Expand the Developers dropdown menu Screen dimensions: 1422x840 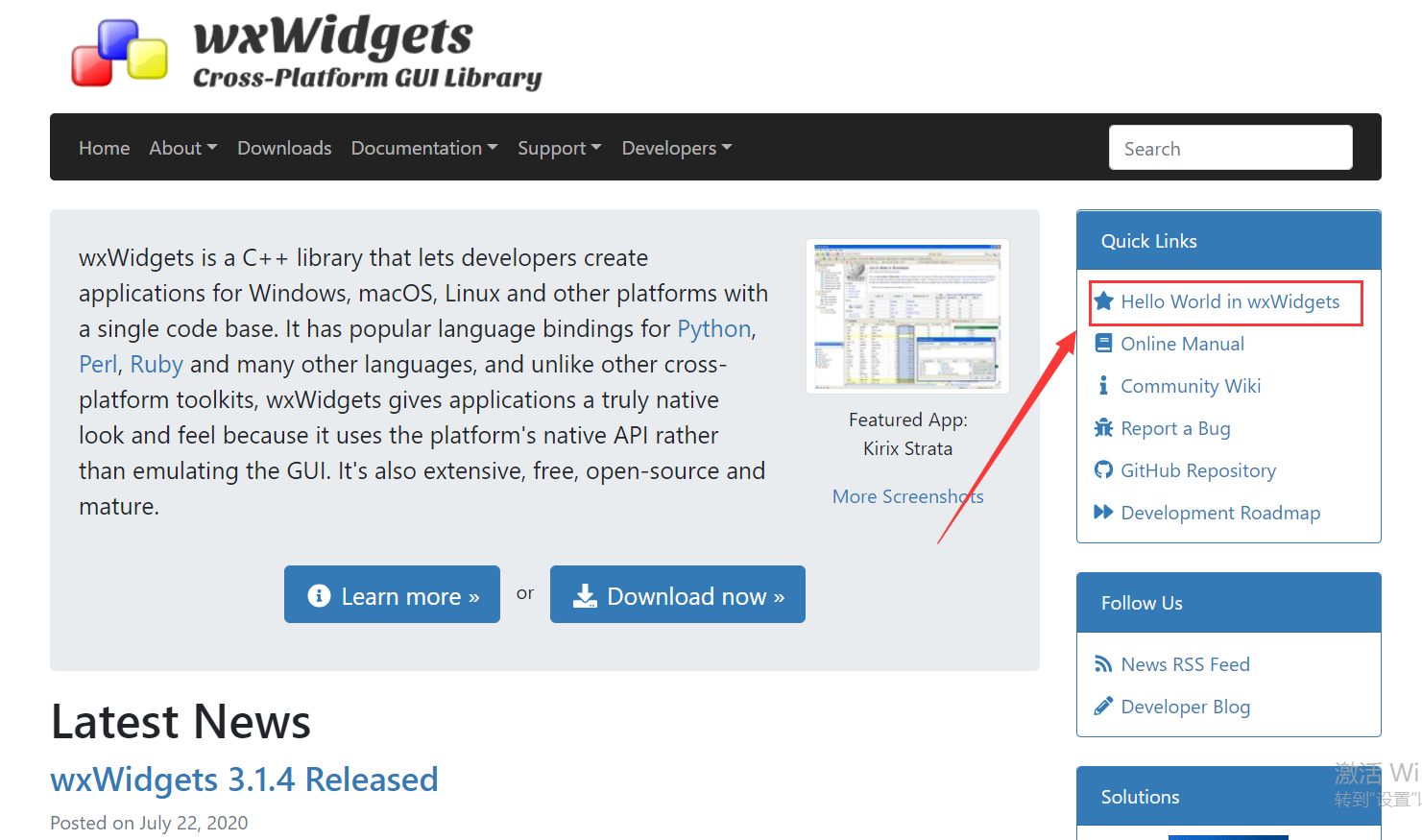[677, 148]
